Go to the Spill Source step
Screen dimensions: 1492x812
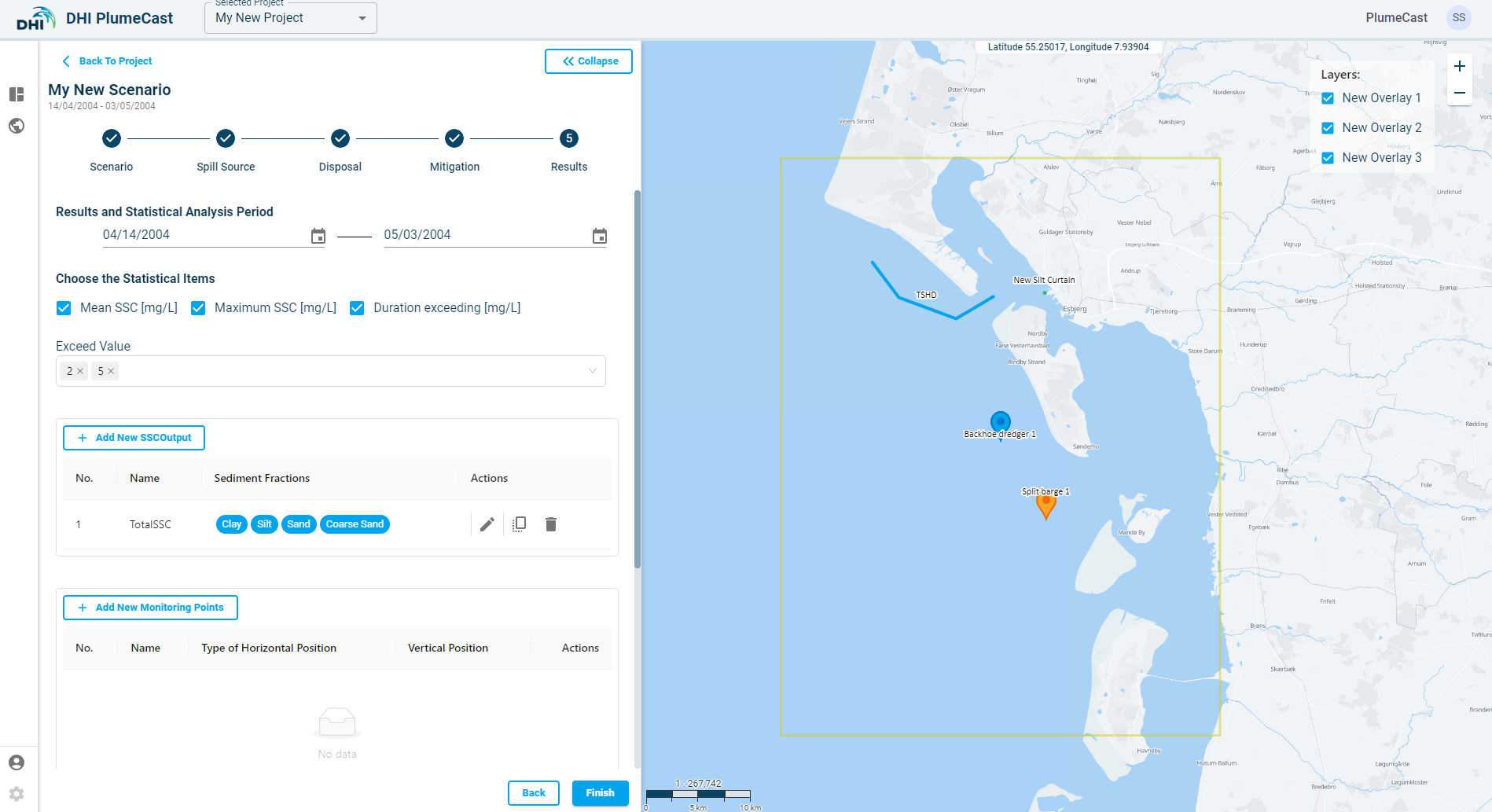click(226, 139)
